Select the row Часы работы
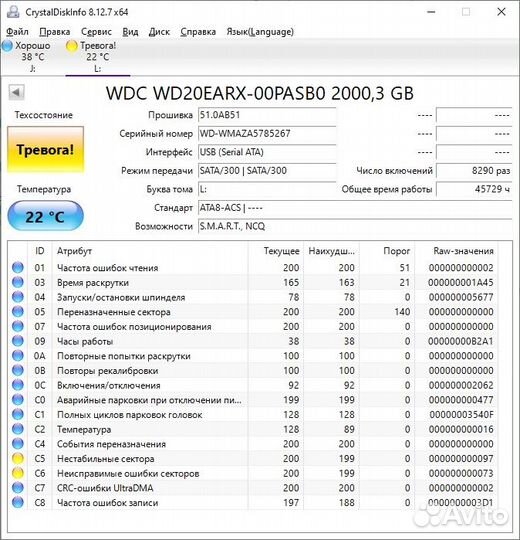The image size is (520, 540). coord(253,341)
